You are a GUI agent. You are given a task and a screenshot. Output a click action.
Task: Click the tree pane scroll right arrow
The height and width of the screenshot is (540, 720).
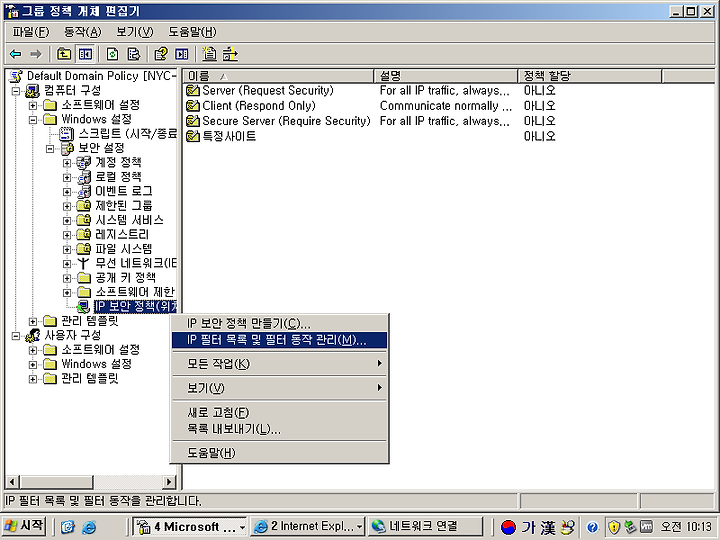(169, 482)
